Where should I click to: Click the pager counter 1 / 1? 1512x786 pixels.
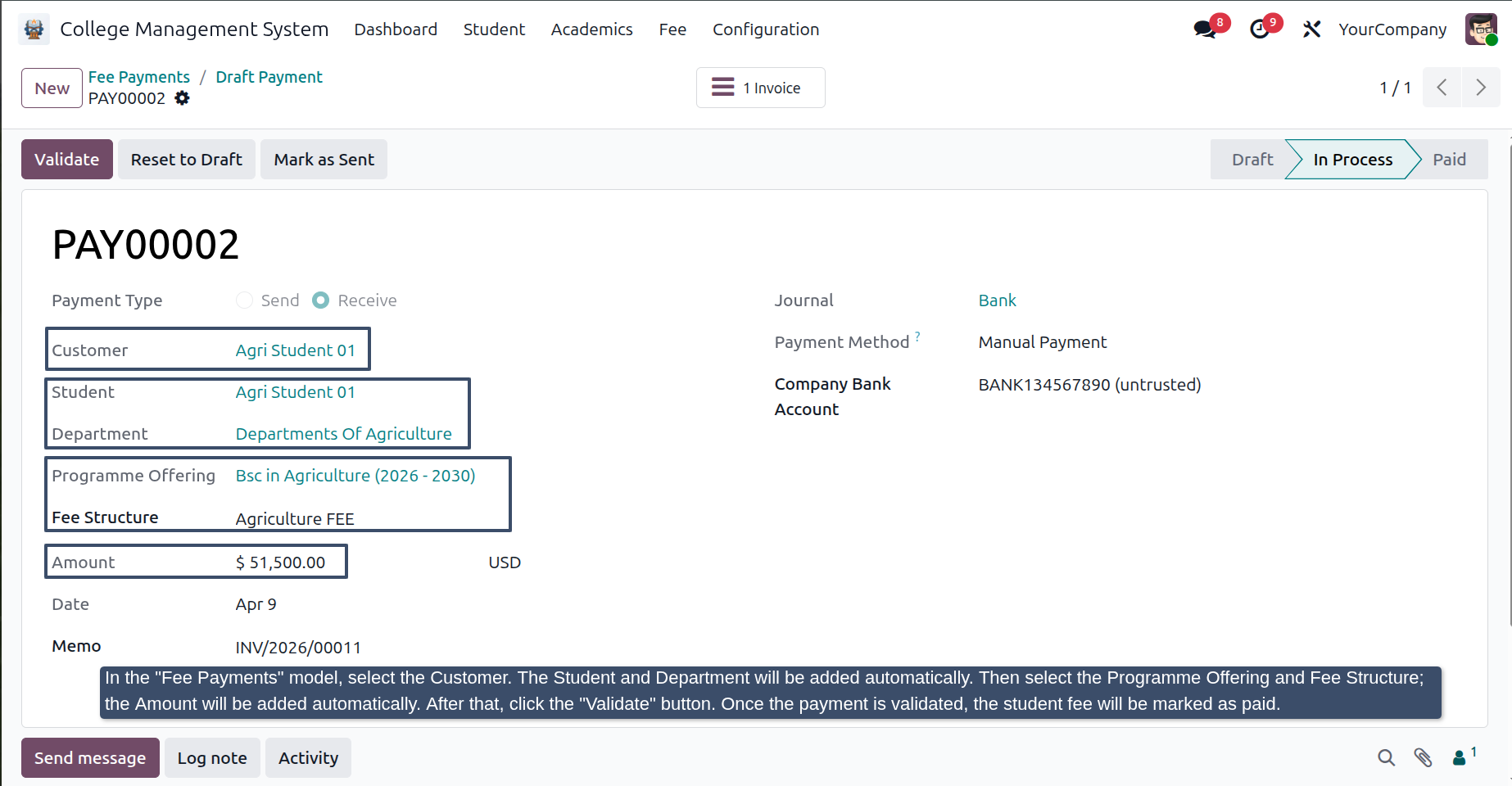coord(1395,88)
